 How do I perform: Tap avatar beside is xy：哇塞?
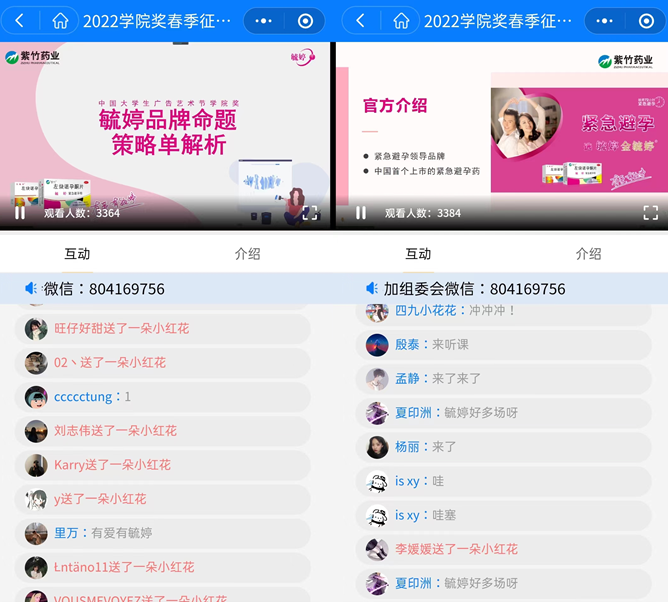(377, 515)
